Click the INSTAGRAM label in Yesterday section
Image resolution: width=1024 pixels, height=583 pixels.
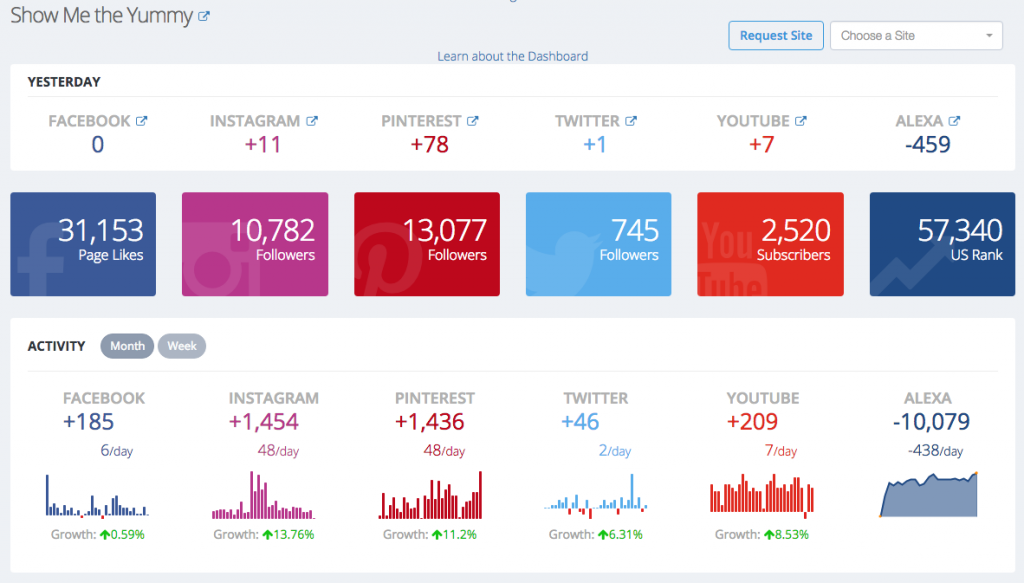point(255,121)
